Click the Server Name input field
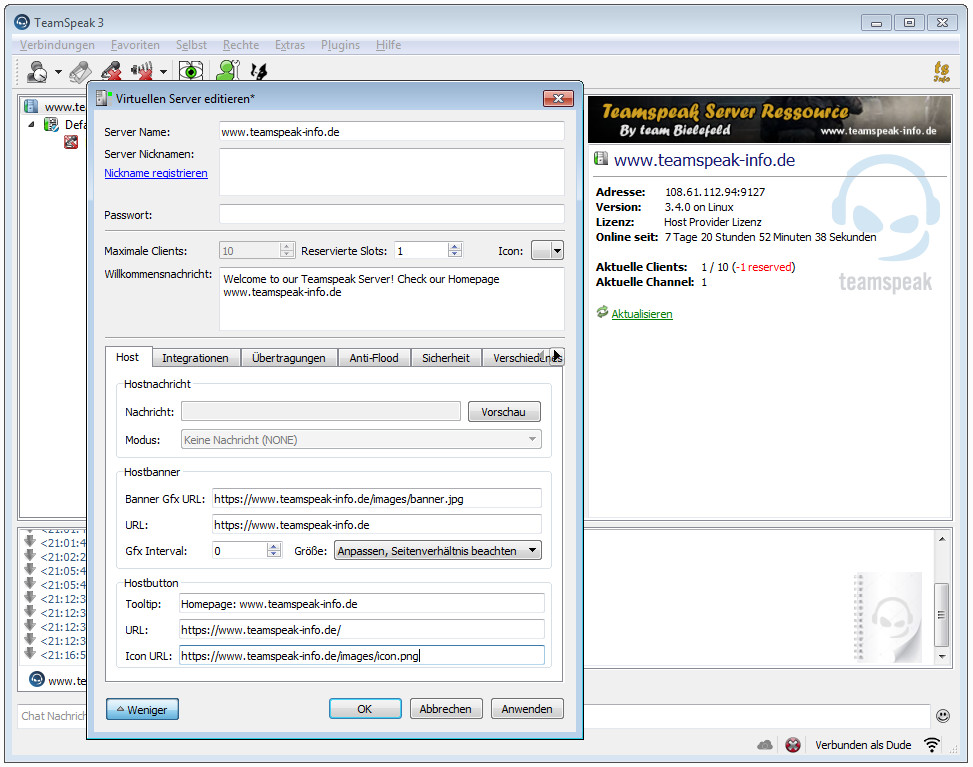Image resolution: width=973 pixels, height=767 pixels. tap(392, 132)
